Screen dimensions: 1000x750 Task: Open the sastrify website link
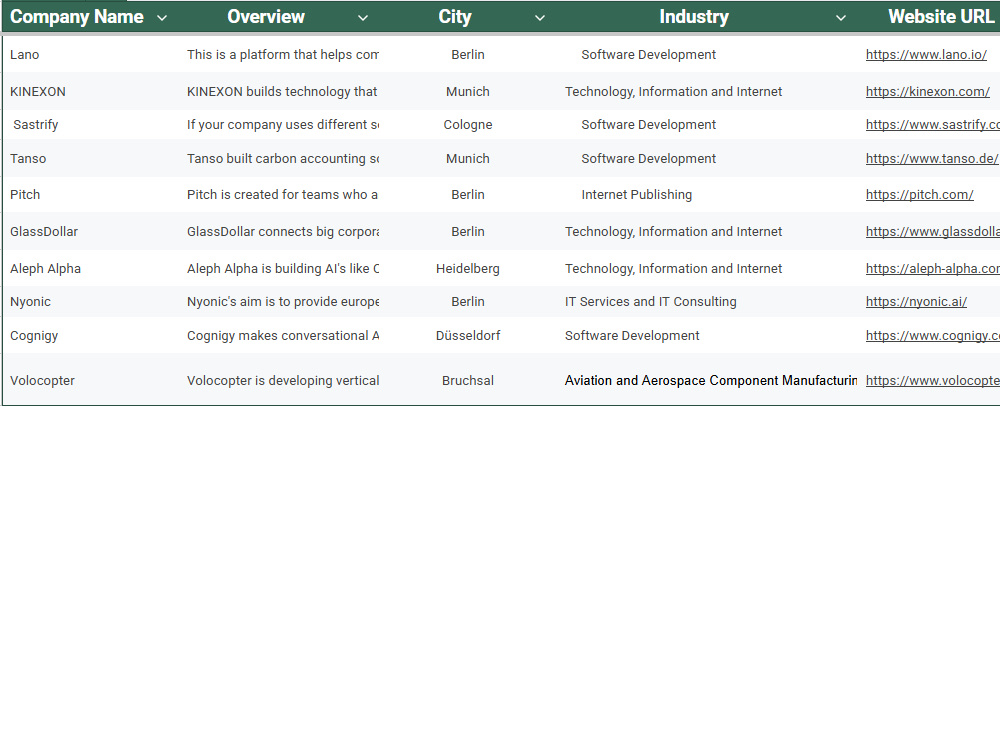tap(932, 125)
